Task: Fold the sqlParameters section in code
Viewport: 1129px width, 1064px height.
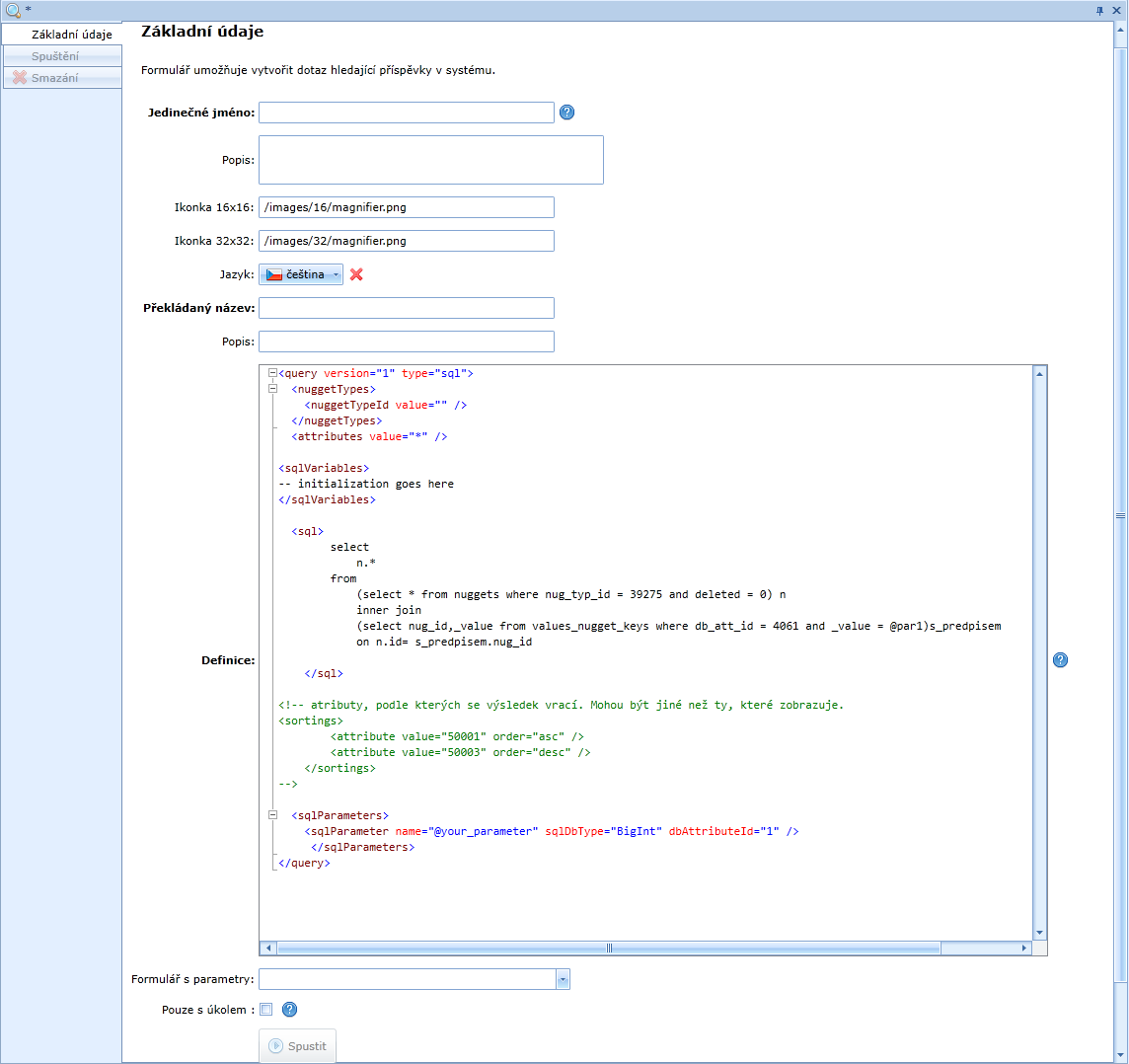Action: 271,816
